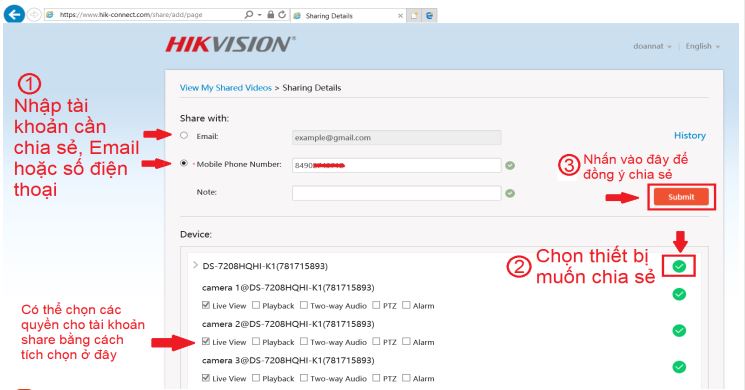Toggle green share check for camera 1
Image resolution: width=745 pixels, height=390 pixels.
point(679,294)
